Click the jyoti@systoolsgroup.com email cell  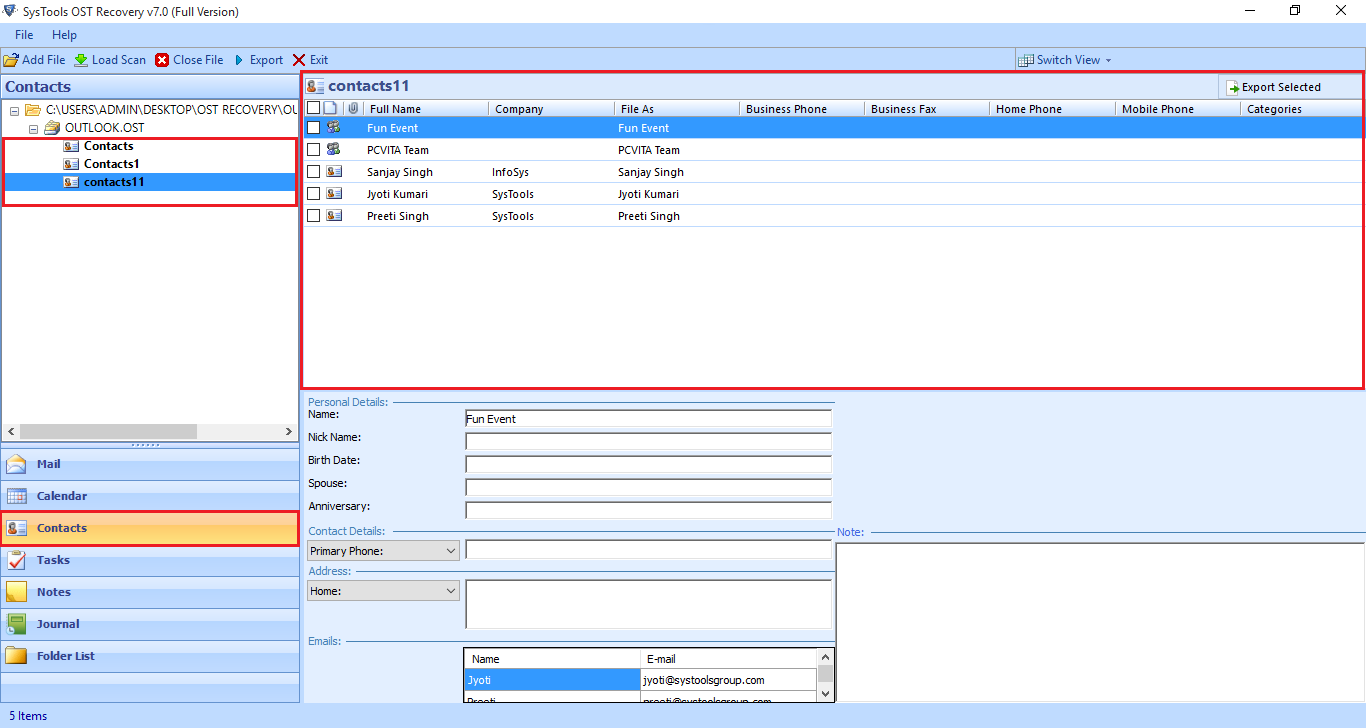click(728, 680)
